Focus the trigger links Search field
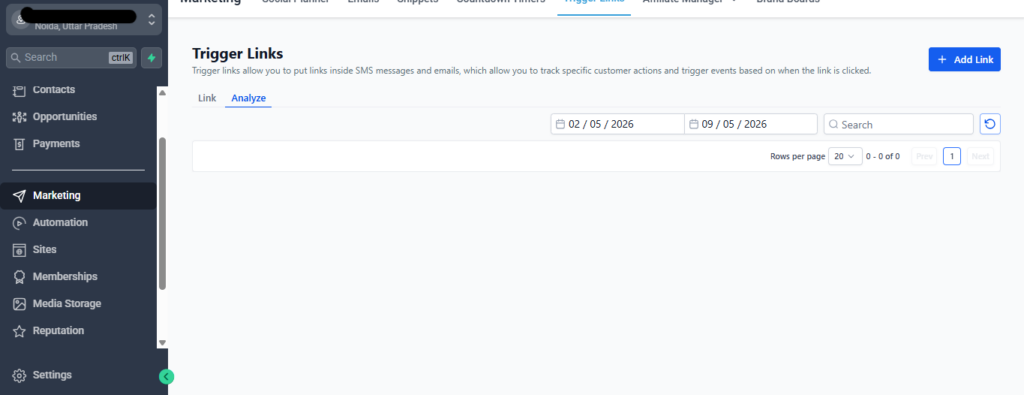1024x395 pixels. (x=899, y=124)
